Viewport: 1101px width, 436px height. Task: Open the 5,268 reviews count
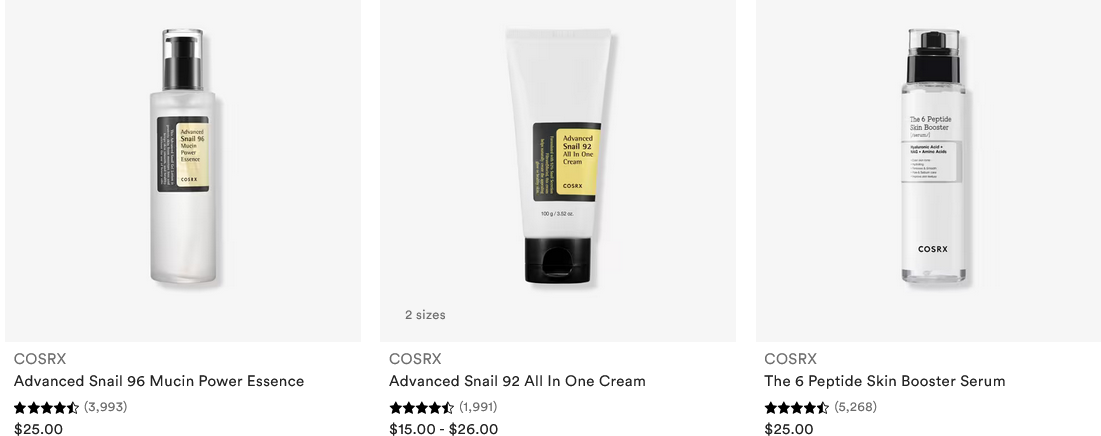pos(855,407)
